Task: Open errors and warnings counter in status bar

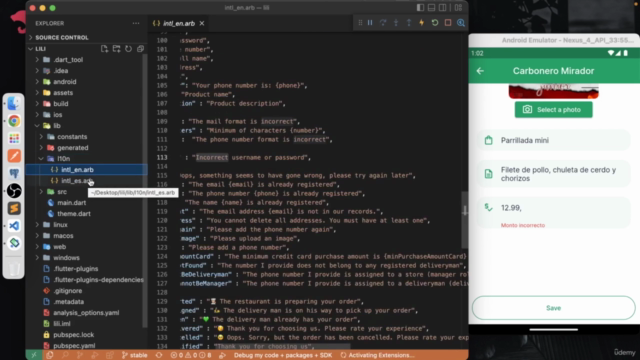Action: (x=191, y=355)
